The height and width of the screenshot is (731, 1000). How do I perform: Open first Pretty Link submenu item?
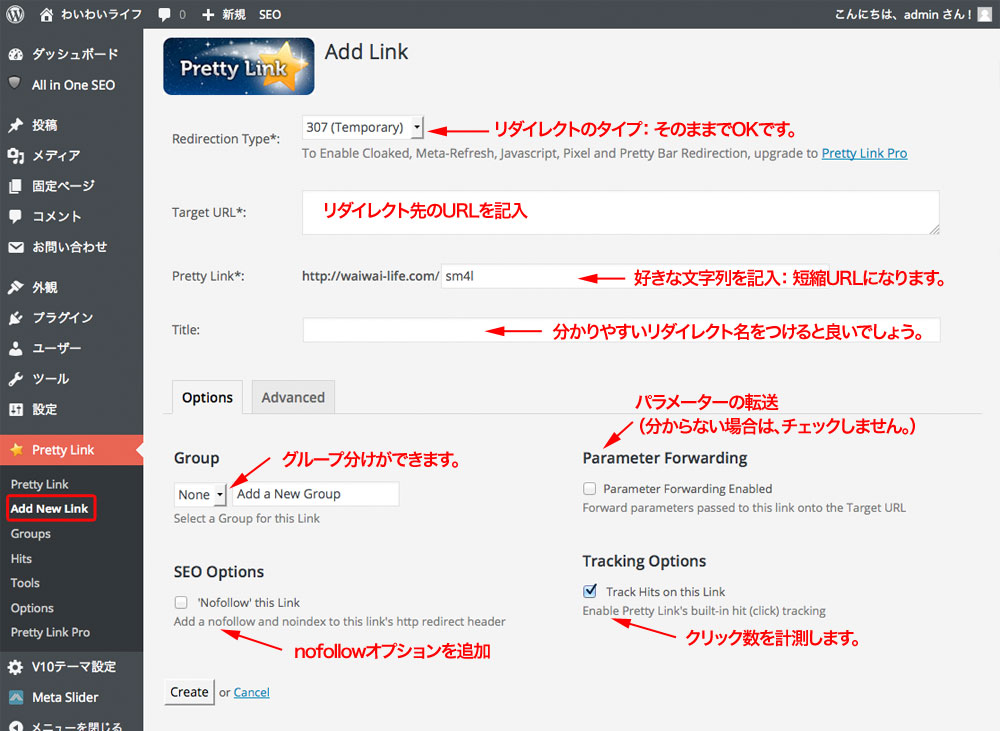40,484
